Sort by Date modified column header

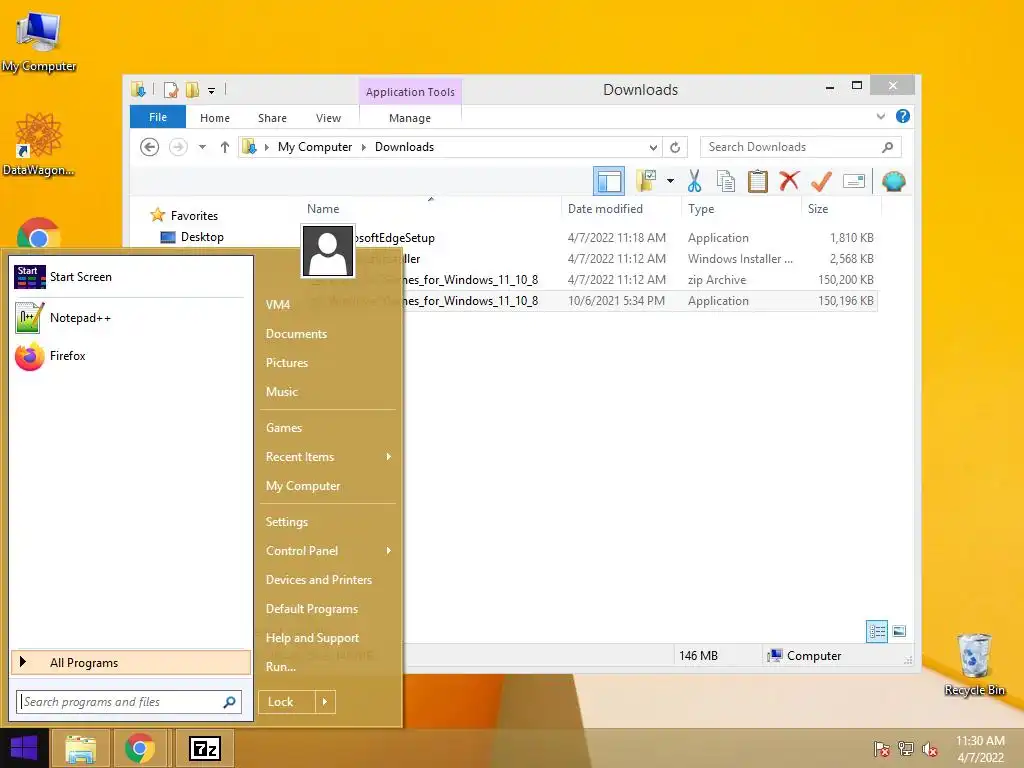point(605,209)
